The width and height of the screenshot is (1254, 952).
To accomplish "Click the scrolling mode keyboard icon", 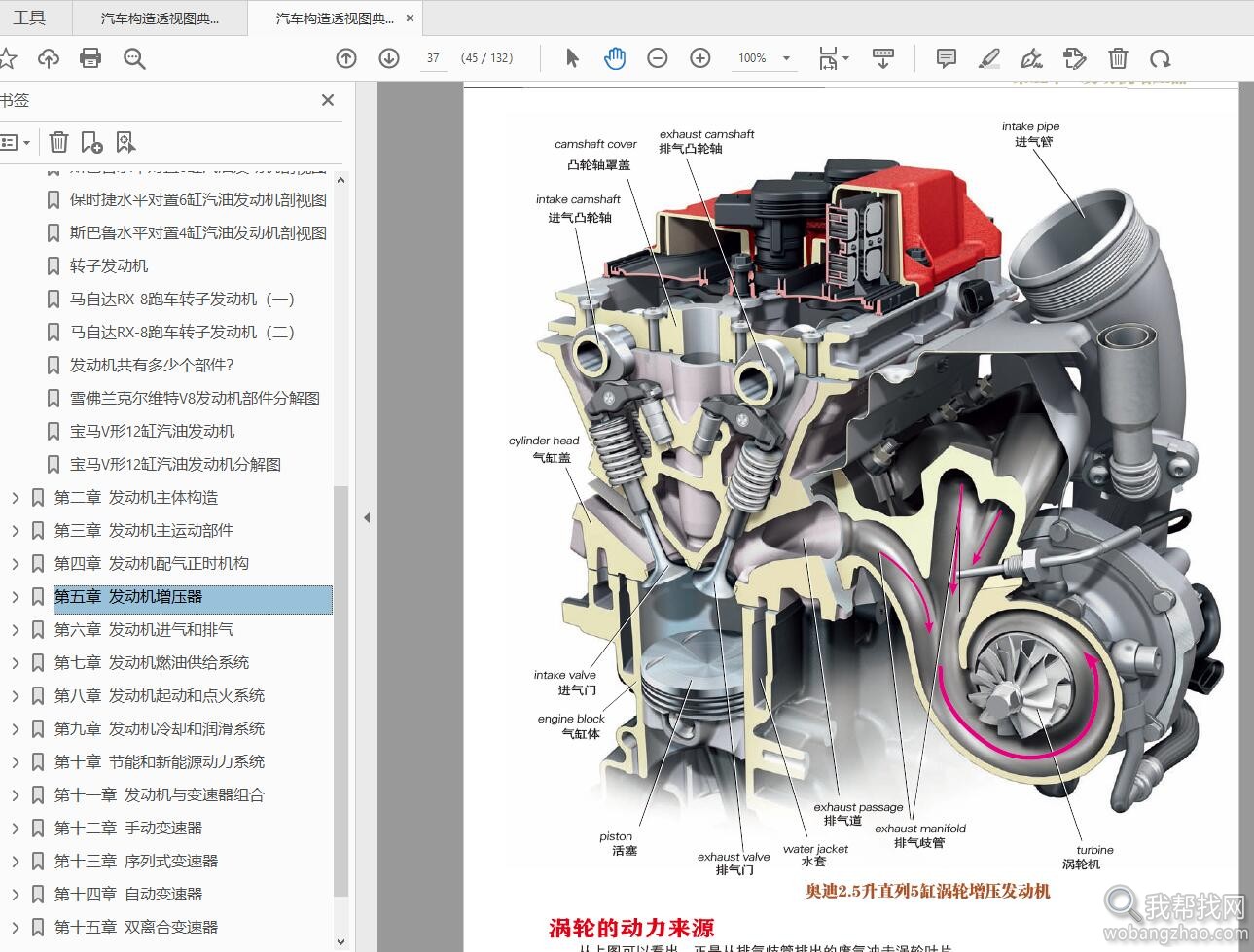I will pos(883,58).
